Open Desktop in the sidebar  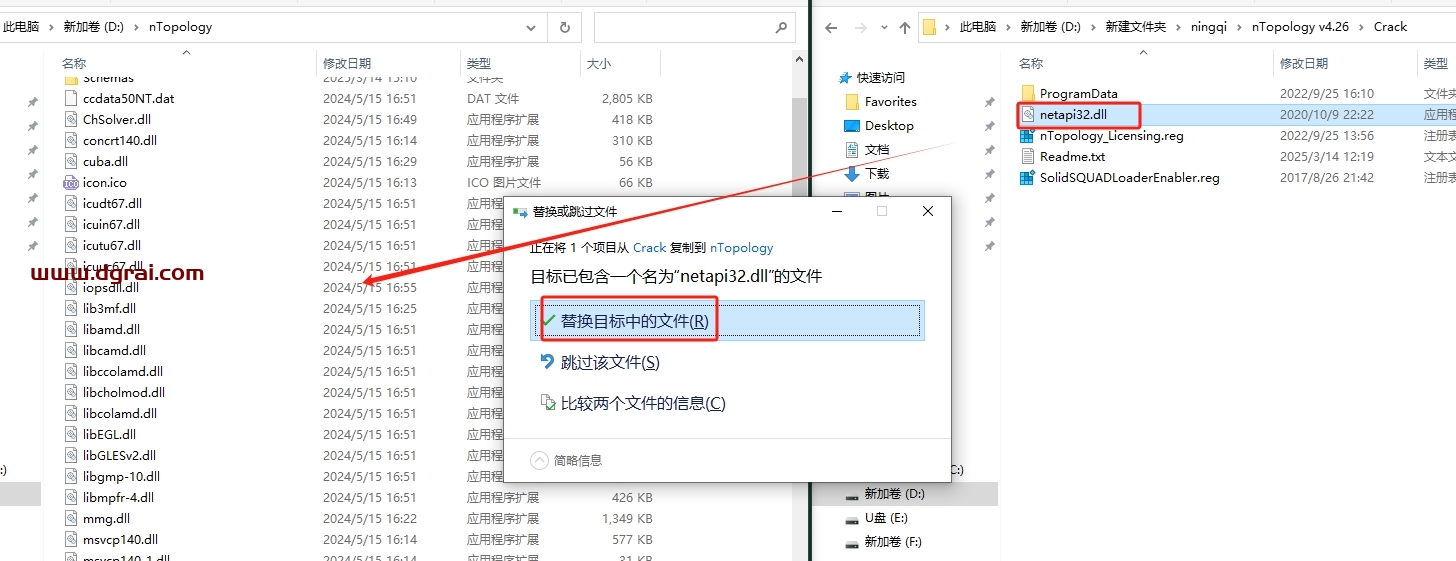click(889, 125)
